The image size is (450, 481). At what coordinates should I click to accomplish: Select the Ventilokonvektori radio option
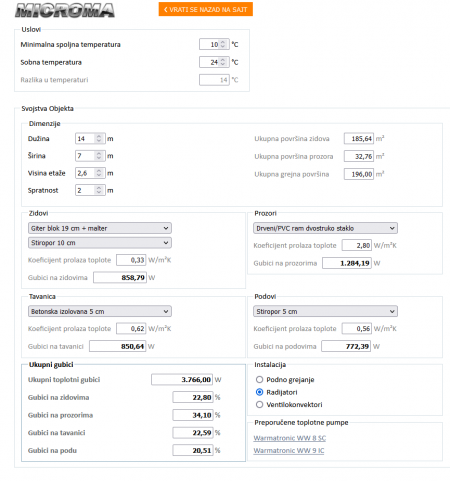tap(259, 405)
